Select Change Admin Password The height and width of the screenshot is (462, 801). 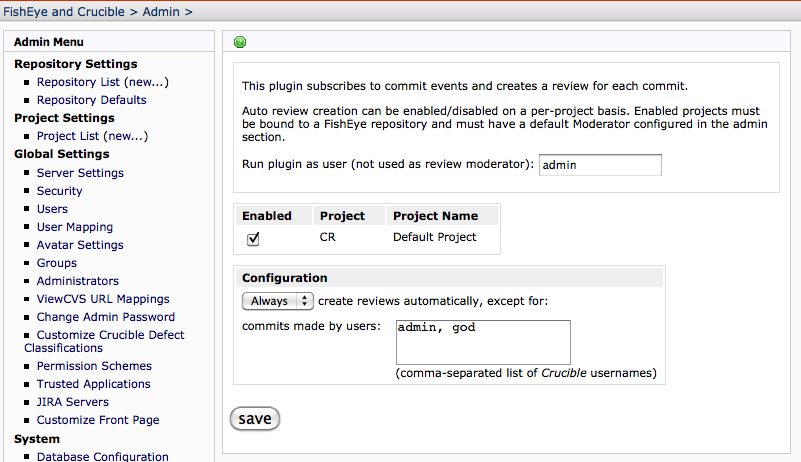(105, 317)
